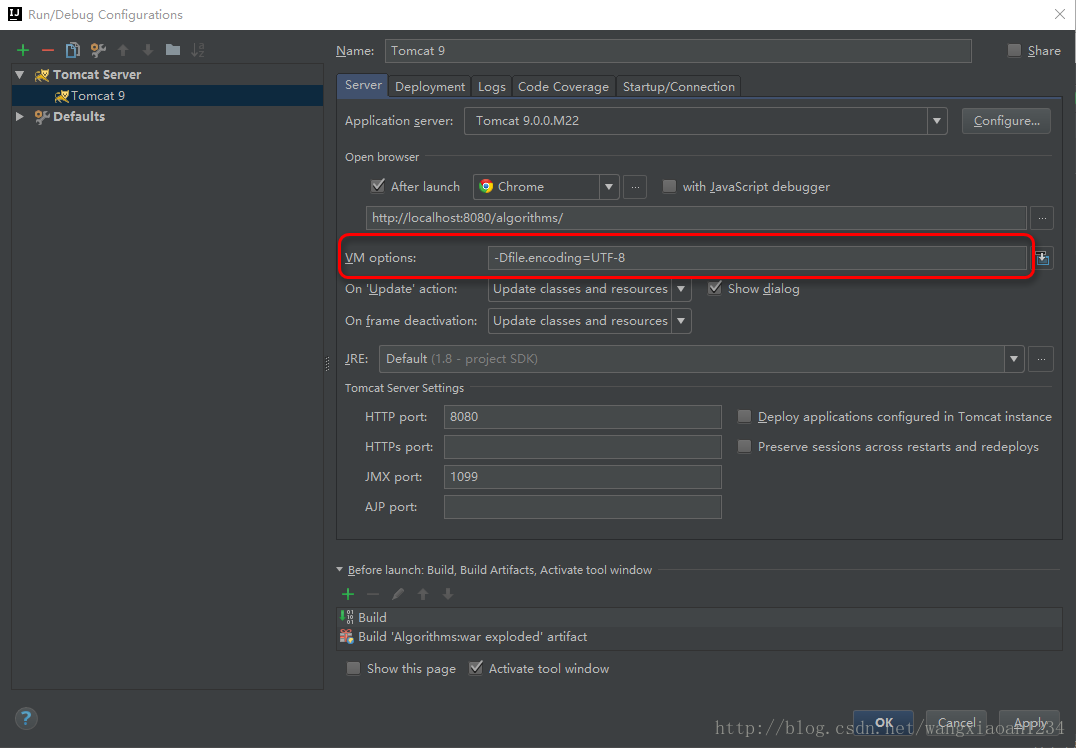
Task: Click the HTTPs port field
Action: click(583, 447)
